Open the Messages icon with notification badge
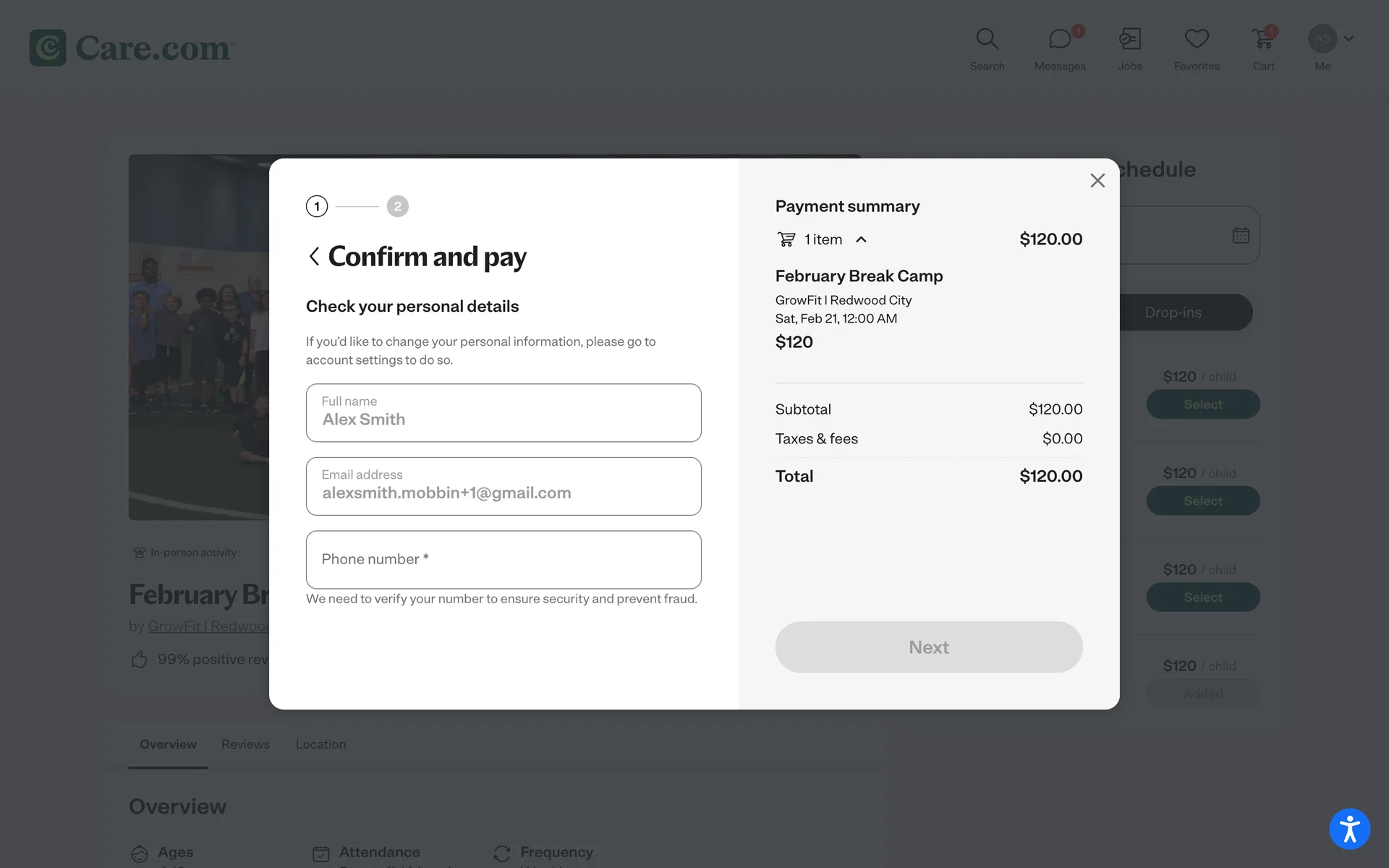 coord(1059,48)
